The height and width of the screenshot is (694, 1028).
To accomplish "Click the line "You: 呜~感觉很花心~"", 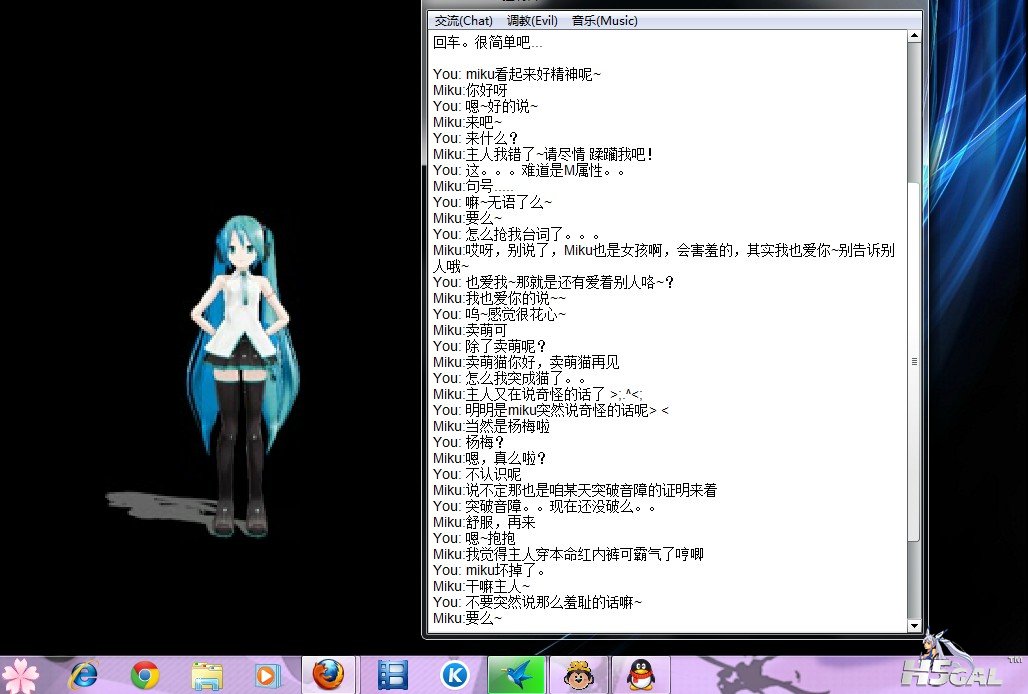I will click(499, 315).
